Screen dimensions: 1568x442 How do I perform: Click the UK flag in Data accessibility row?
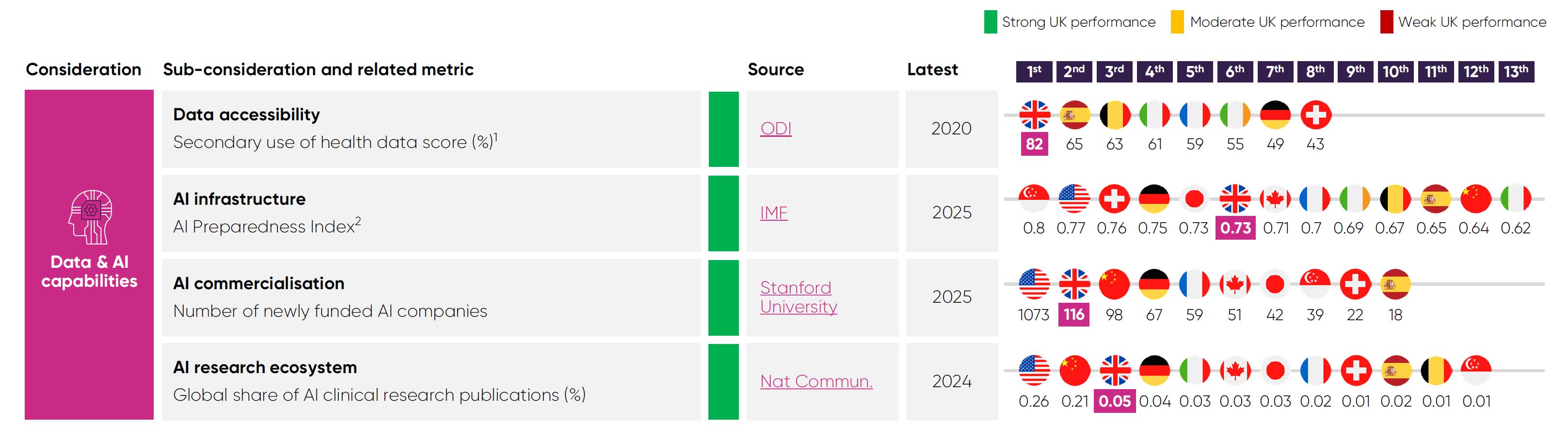[x=1034, y=115]
